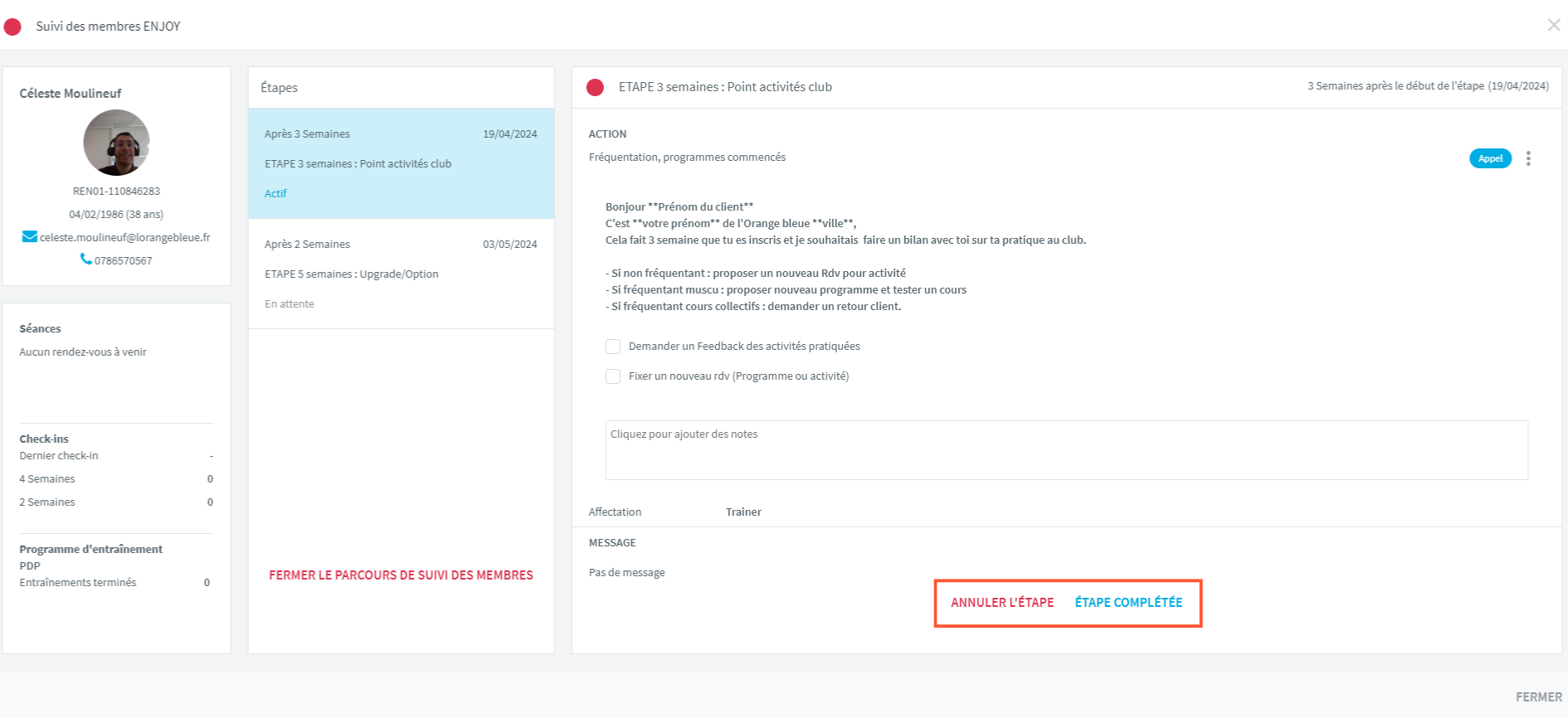This screenshot has height=718, width=1568.
Task: Click the Céleste Moulineuf name heading
Action: point(71,94)
